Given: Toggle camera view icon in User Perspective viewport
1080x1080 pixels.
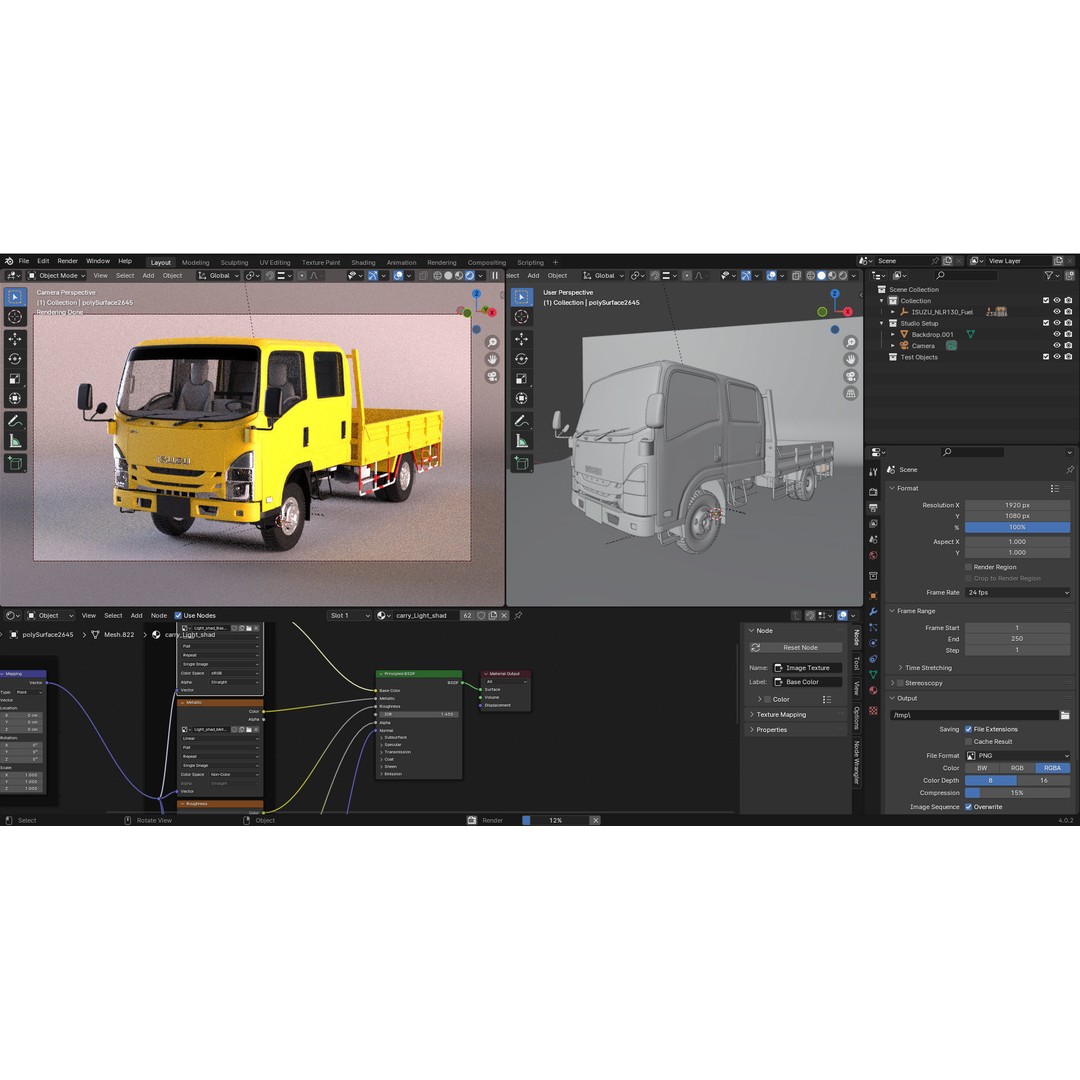Looking at the screenshot, I should click(851, 377).
